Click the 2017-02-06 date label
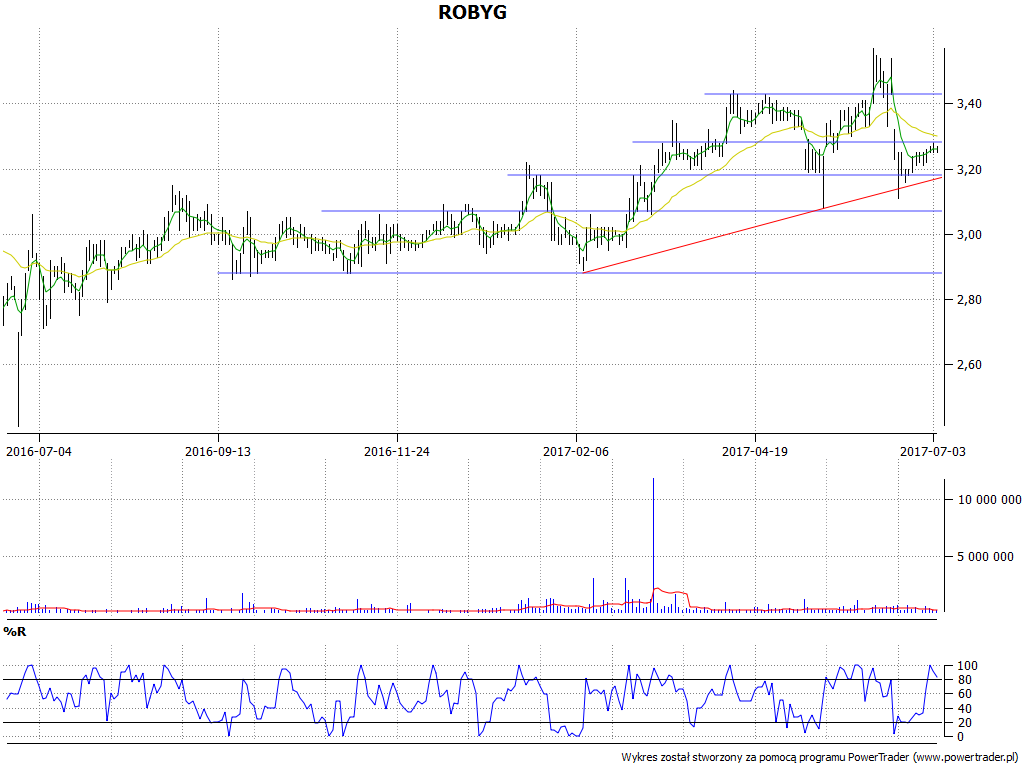This screenshot has width=1024, height=768. click(575, 451)
